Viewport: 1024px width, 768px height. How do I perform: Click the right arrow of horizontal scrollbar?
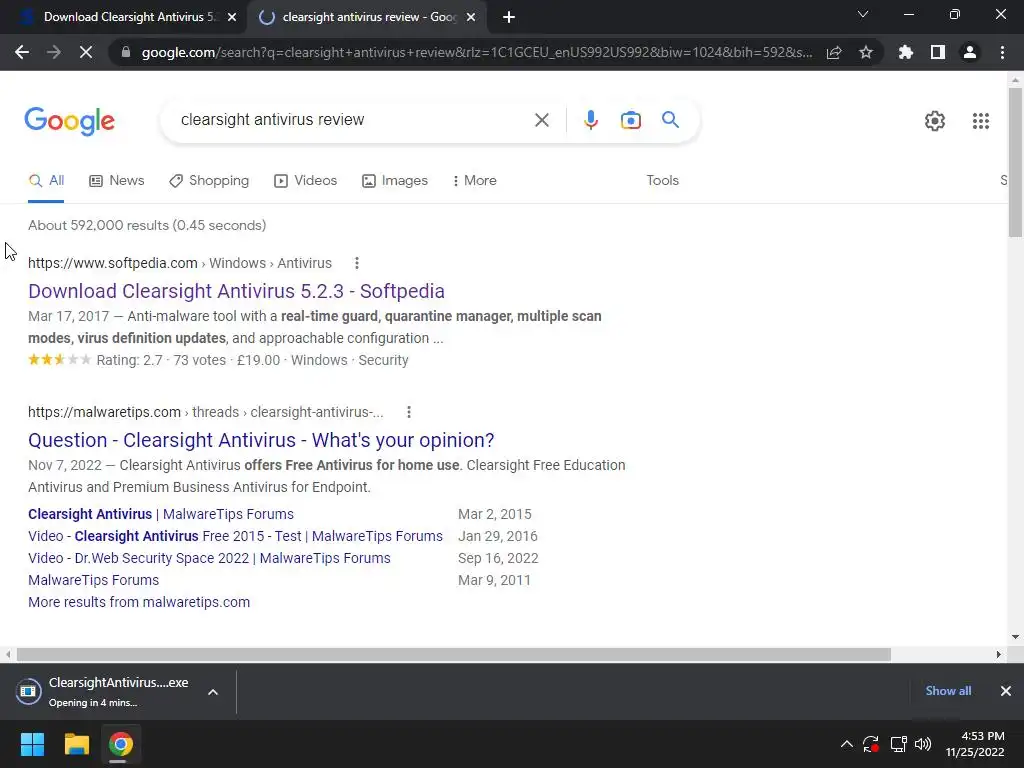(999, 654)
